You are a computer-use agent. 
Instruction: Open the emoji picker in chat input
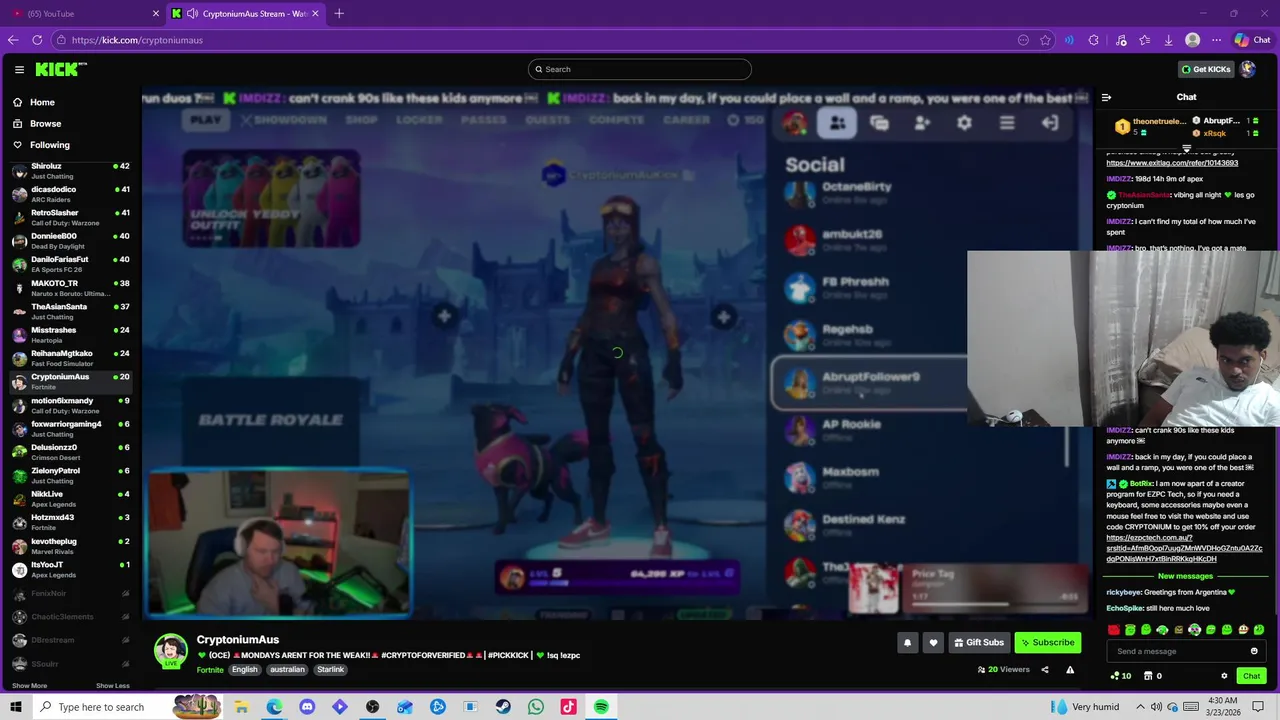click(1254, 651)
